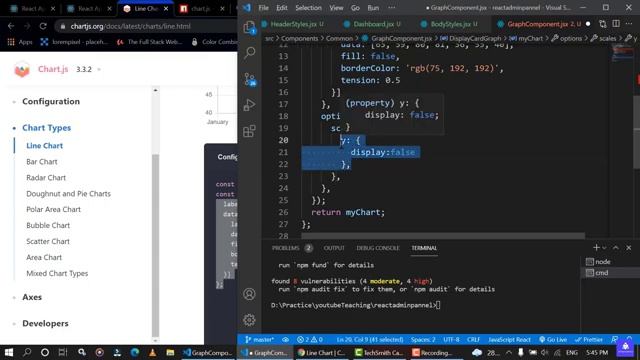
Task: Open the Edit menu
Action: tap(282, 8)
